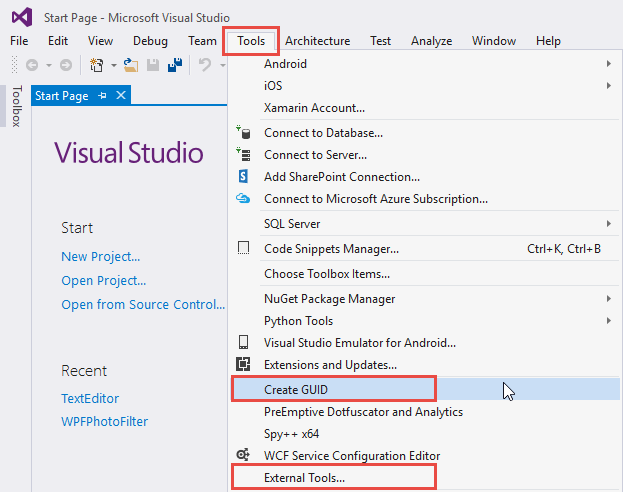Screen dimensions: 623x492
Task: Open the View menu
Action: tap(101, 41)
